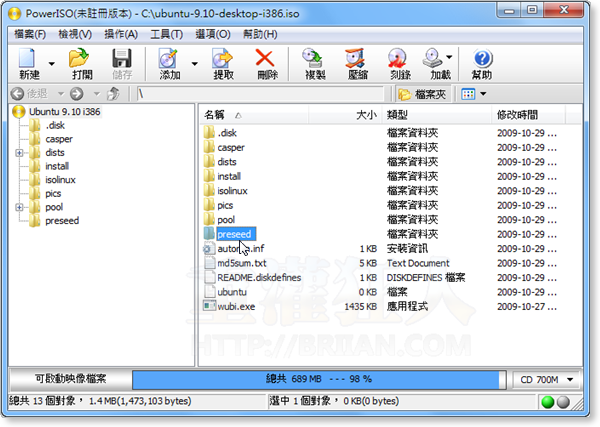The height and width of the screenshot is (427, 600).
Task: Open the 幫助 (Help) question mark icon
Action: (482, 59)
